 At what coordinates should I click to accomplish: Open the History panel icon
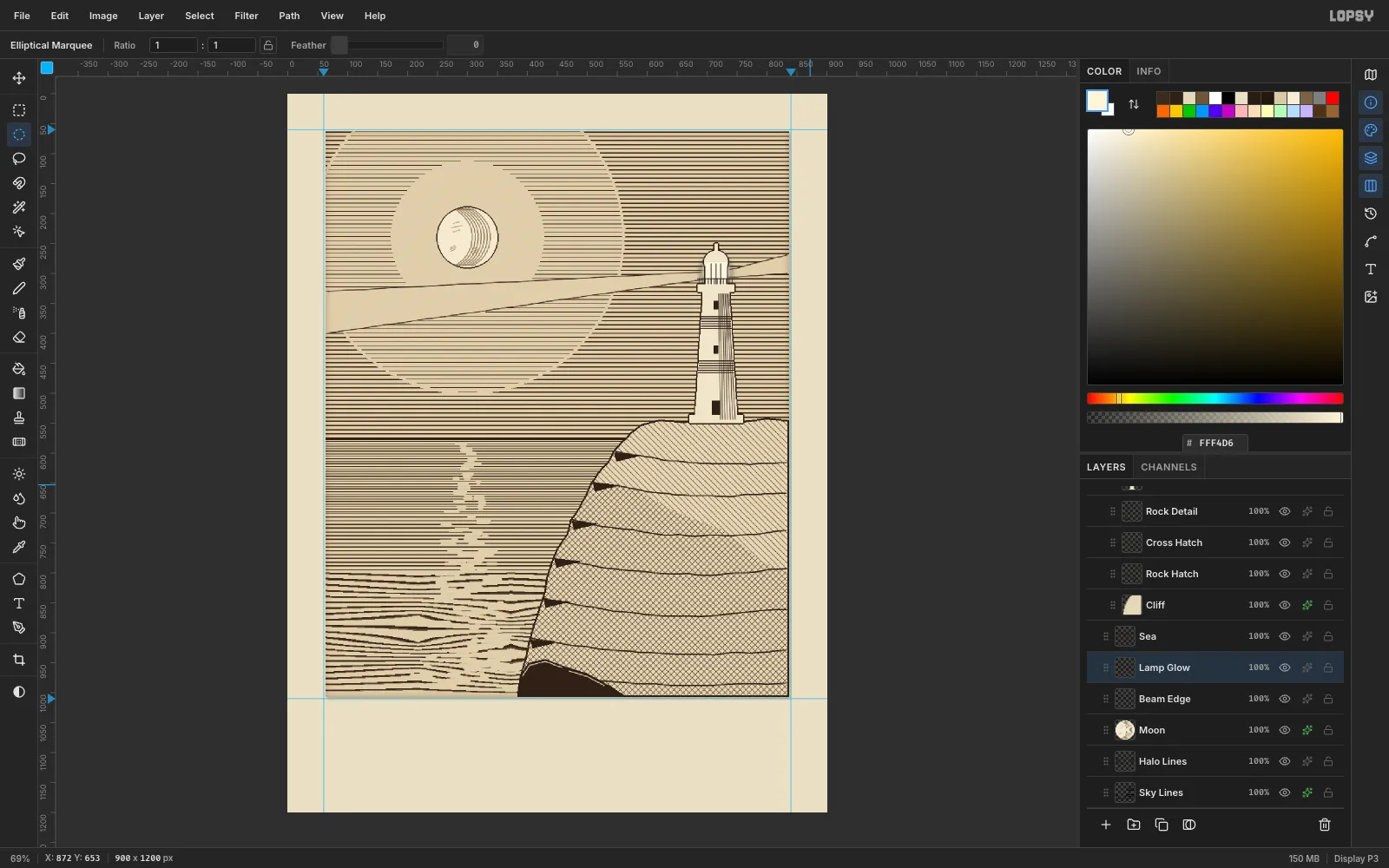1371,214
